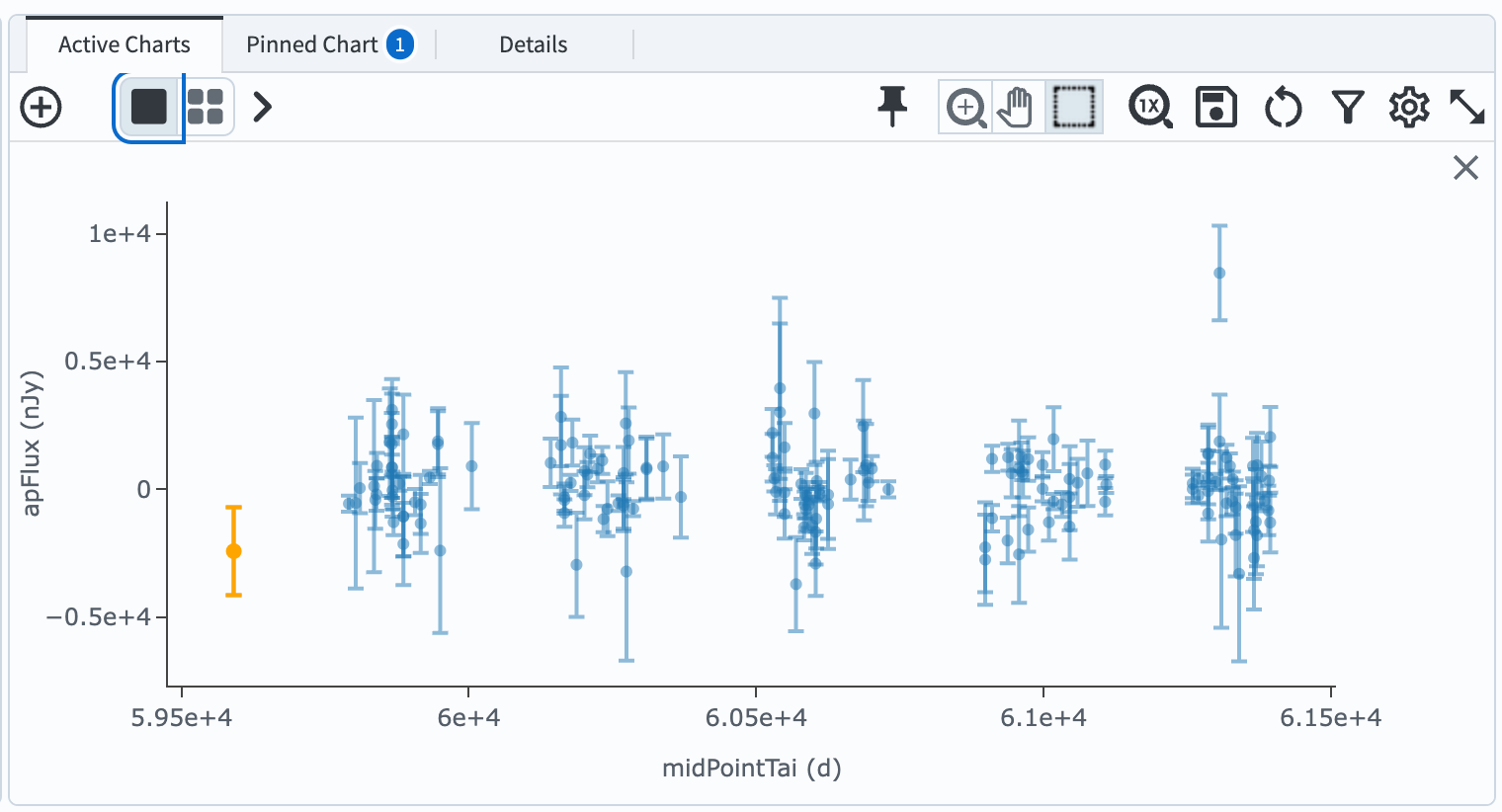Reset zoom to original 1x size
Screen dimensions: 1502x812
[x=1150, y=107]
